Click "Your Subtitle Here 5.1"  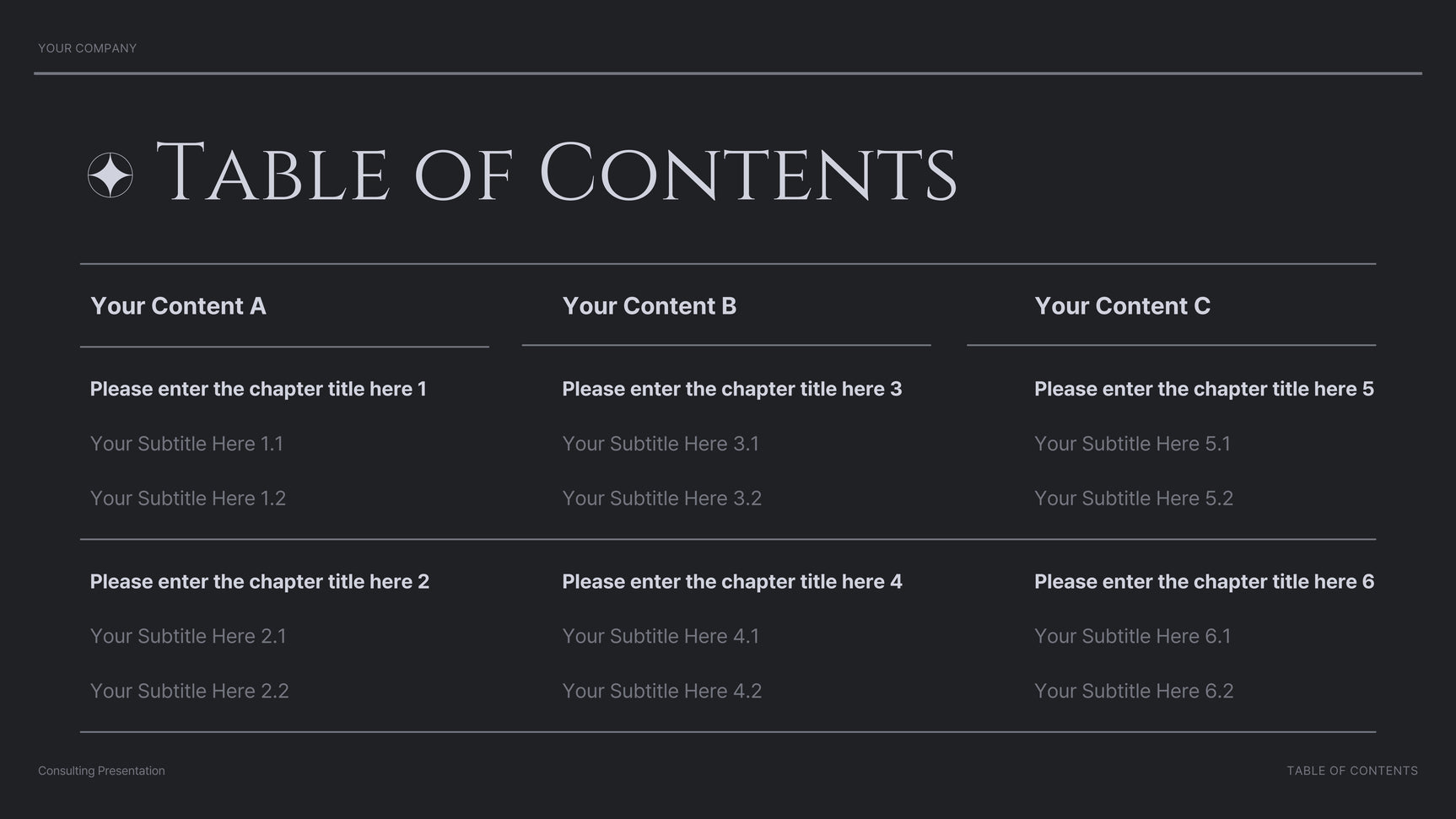(x=1132, y=444)
